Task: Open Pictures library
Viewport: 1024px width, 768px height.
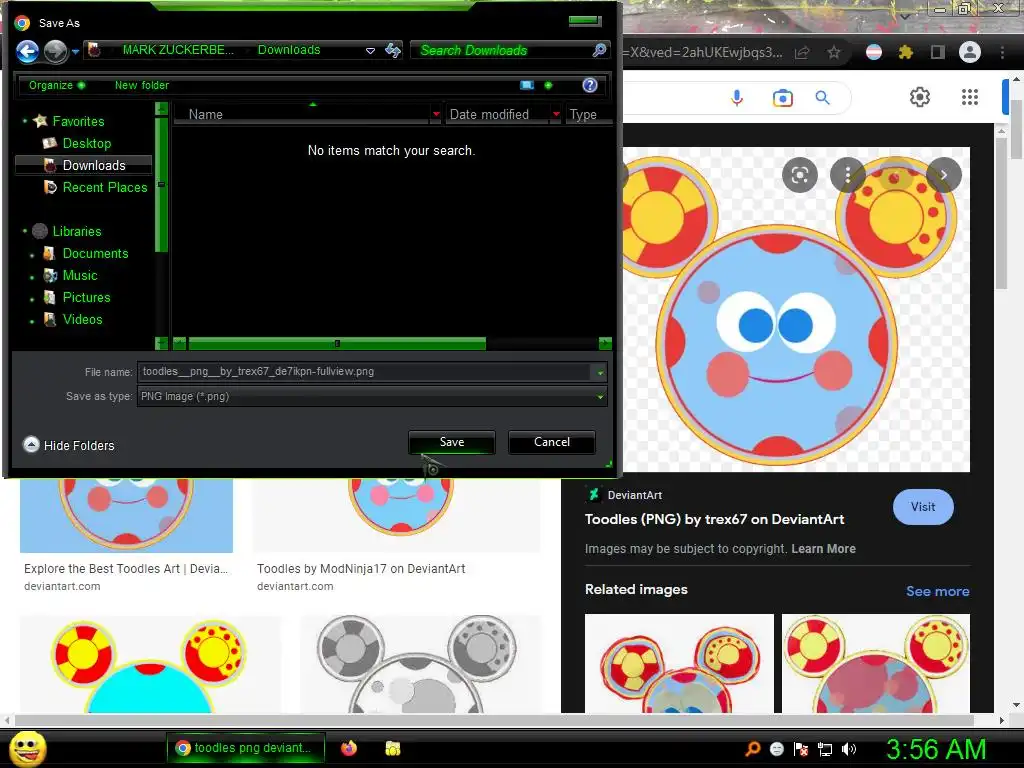Action: tap(86, 297)
